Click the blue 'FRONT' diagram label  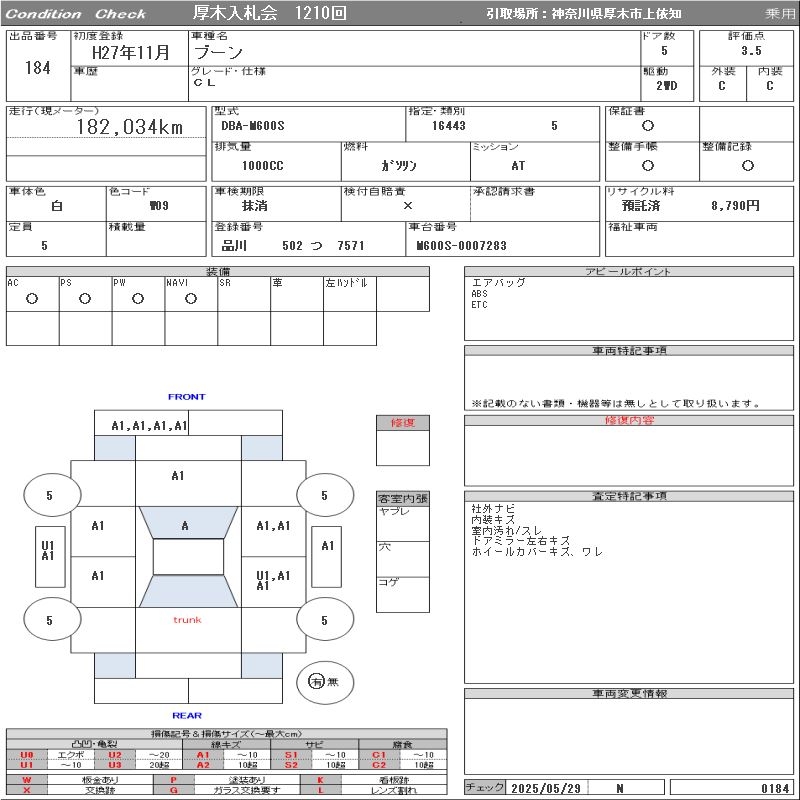point(187,397)
